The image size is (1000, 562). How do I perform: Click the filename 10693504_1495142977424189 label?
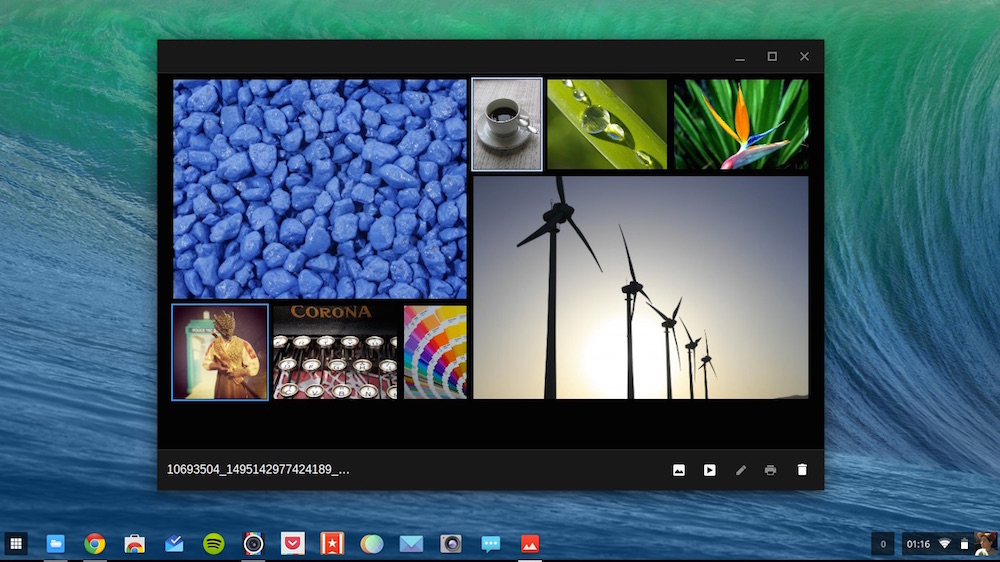coord(258,470)
